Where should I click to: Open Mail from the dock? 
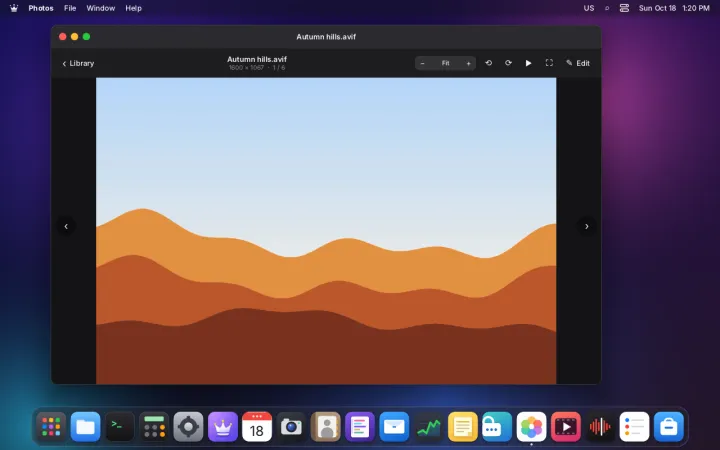(x=394, y=427)
